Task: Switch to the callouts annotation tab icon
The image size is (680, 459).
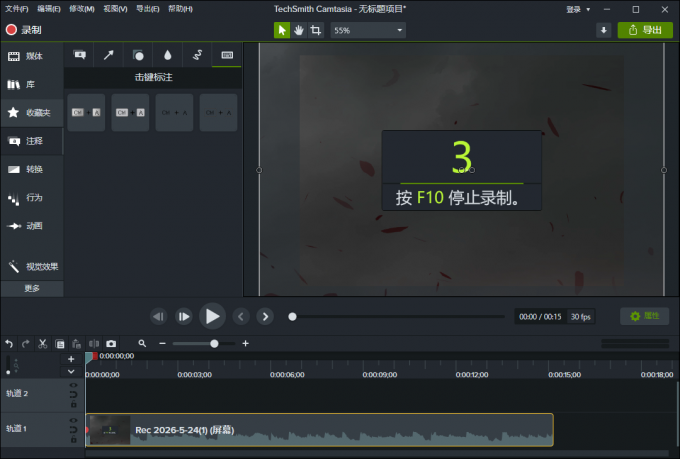Action: (x=80, y=55)
